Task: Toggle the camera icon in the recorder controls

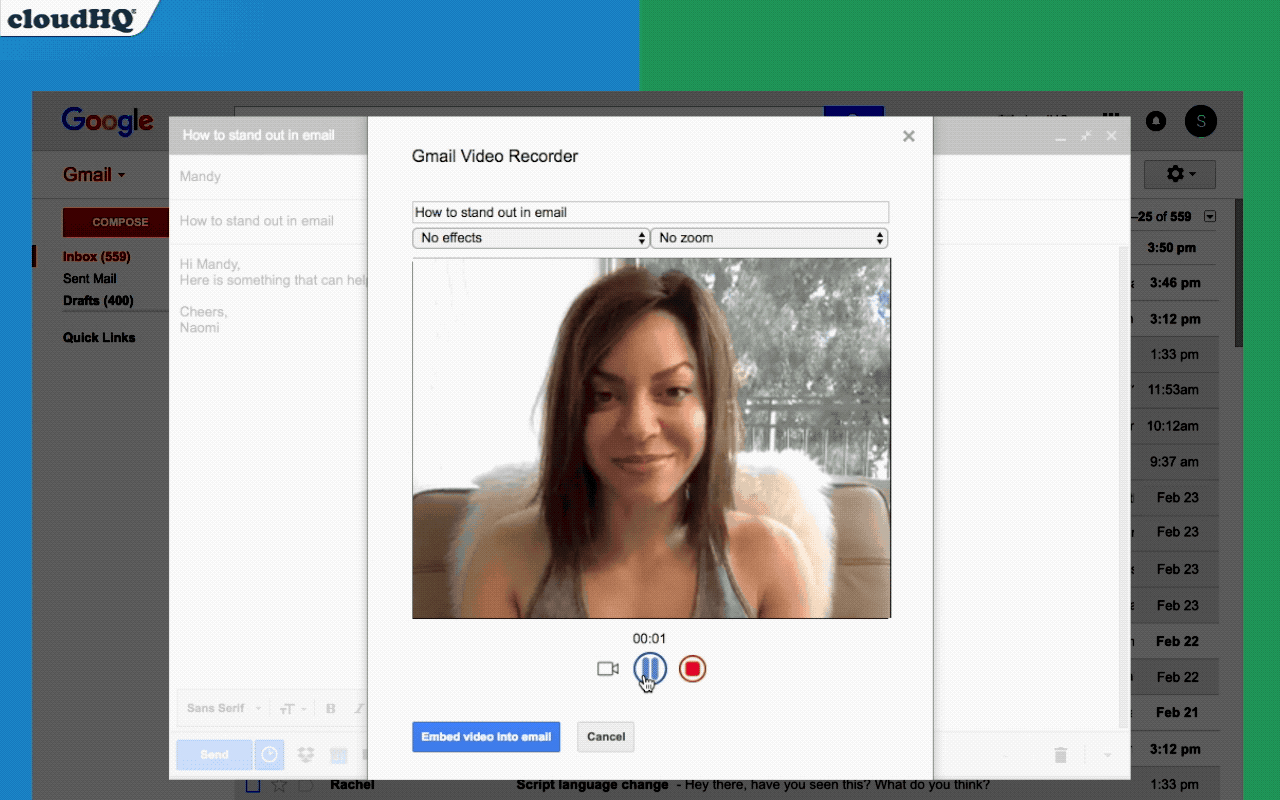Action: (x=607, y=668)
